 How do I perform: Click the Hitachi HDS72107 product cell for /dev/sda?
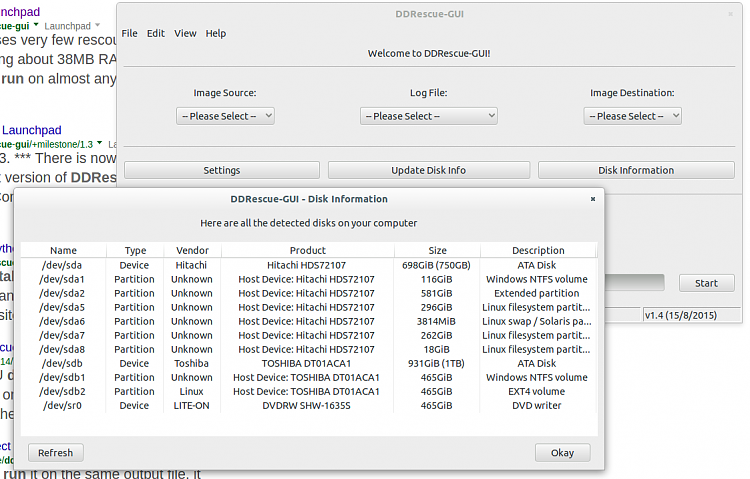click(306, 265)
